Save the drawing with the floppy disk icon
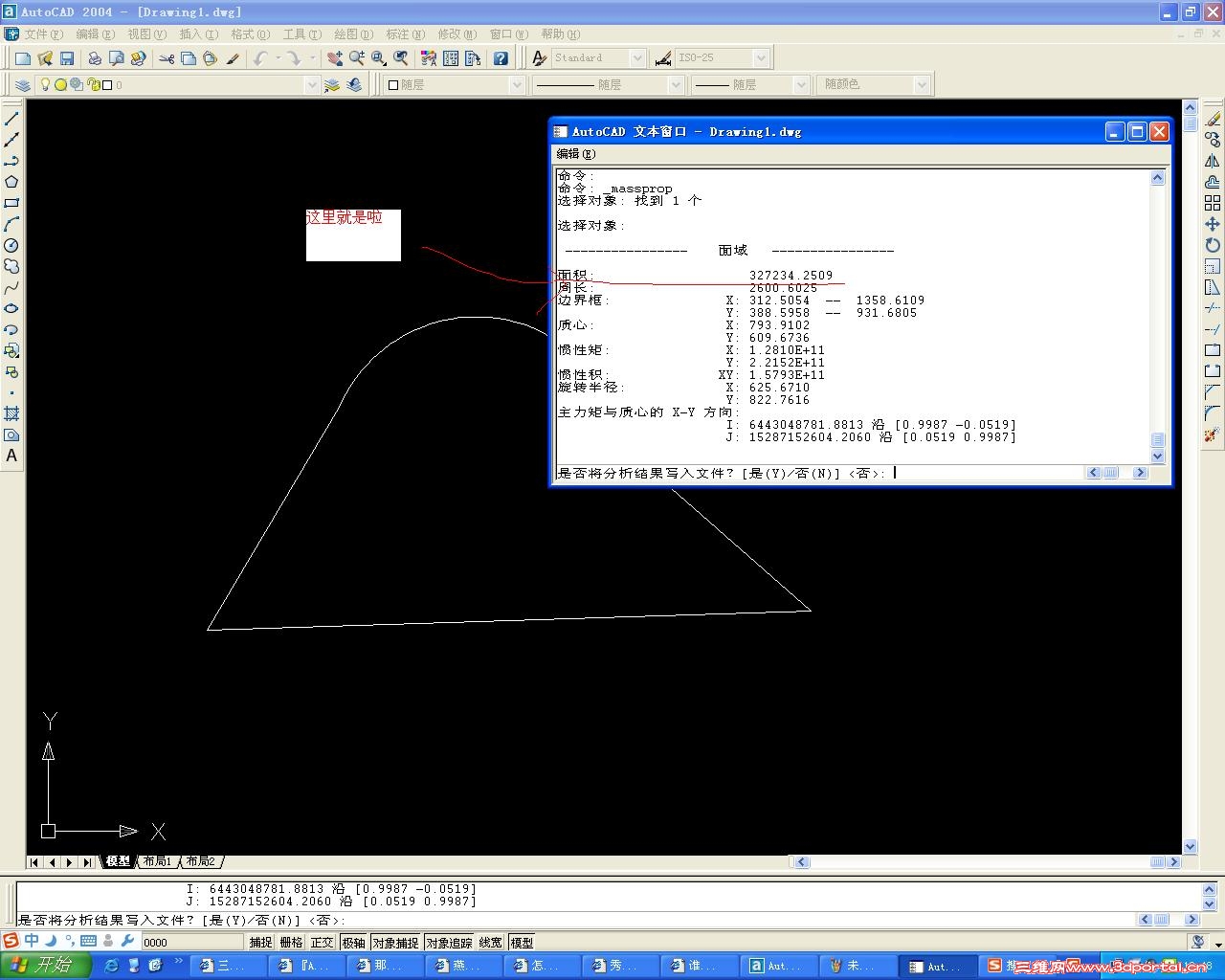Screen dimensions: 1225x980 [x=67, y=58]
